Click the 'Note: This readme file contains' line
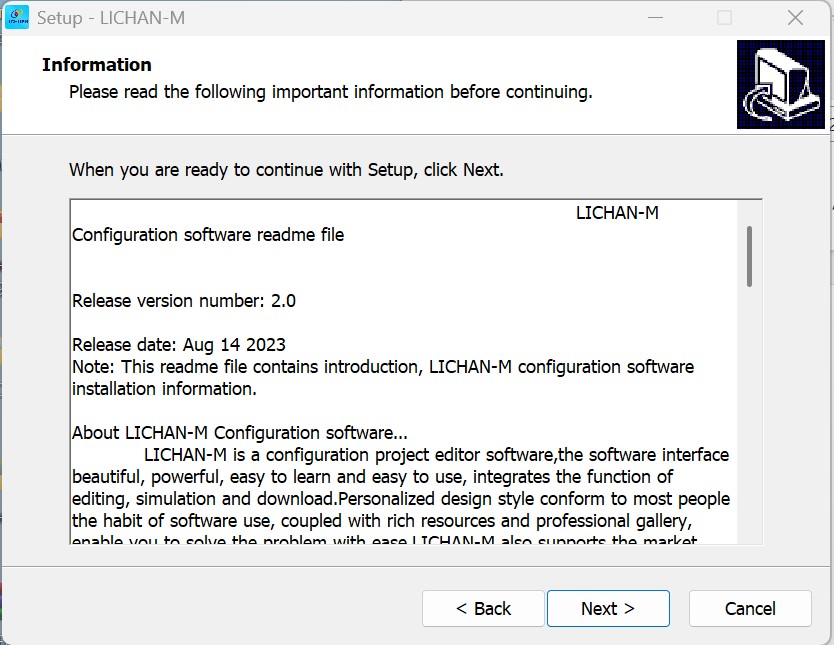This screenshot has height=645, width=834. (x=383, y=367)
